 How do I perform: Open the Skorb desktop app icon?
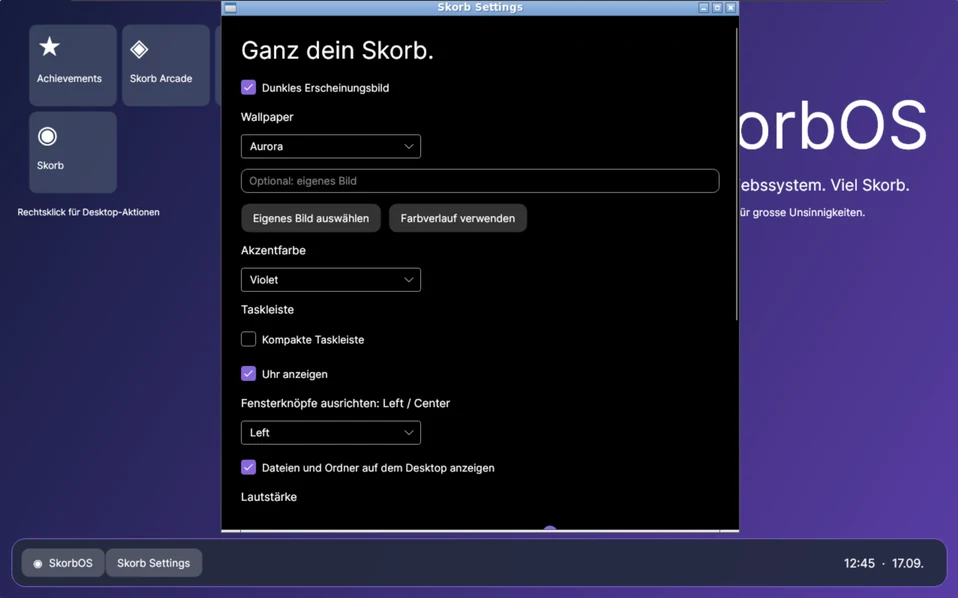(x=73, y=152)
